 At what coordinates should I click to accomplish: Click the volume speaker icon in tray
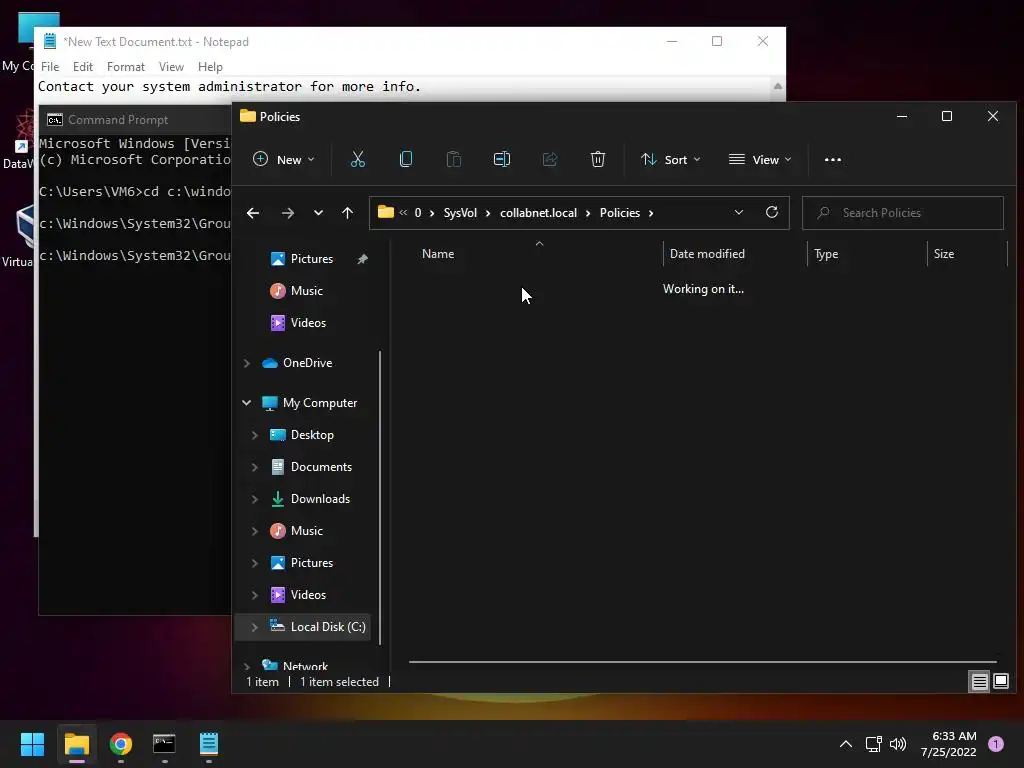point(898,744)
